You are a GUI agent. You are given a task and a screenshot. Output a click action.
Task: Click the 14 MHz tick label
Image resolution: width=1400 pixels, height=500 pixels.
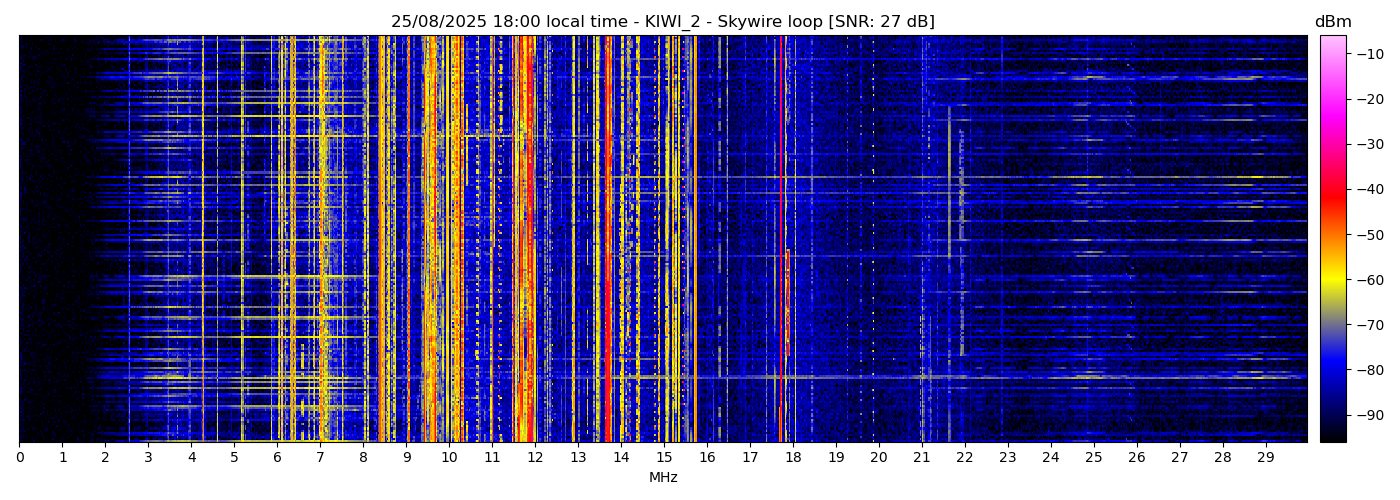click(x=621, y=458)
